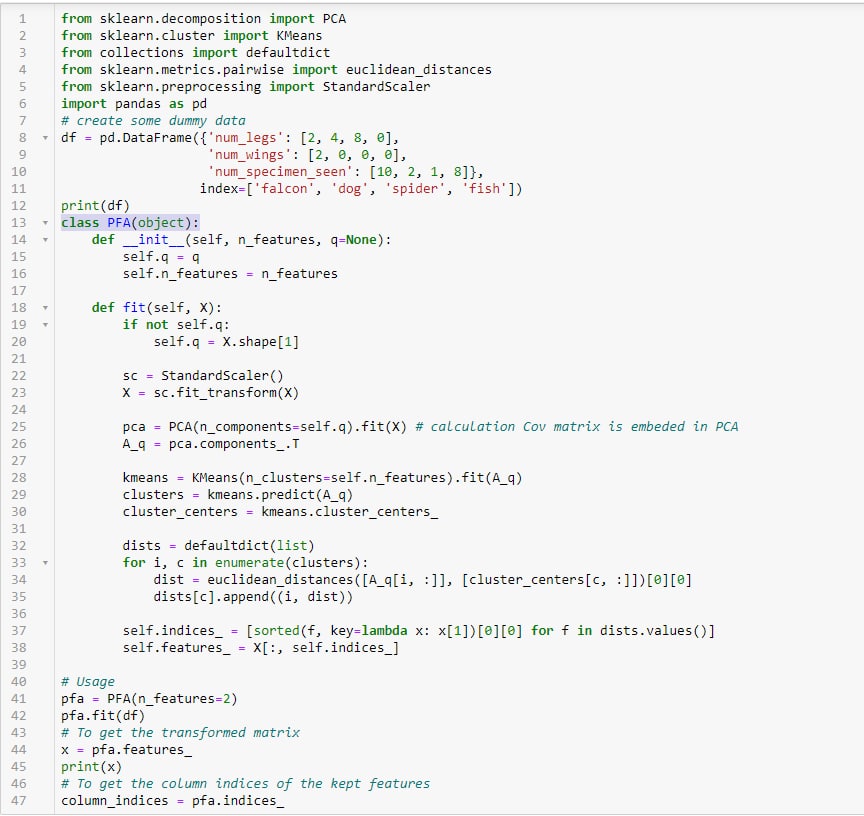Click 'euclidean_distances' in the line 4 import
The height and width of the screenshot is (816, 864).
[x=419, y=70]
